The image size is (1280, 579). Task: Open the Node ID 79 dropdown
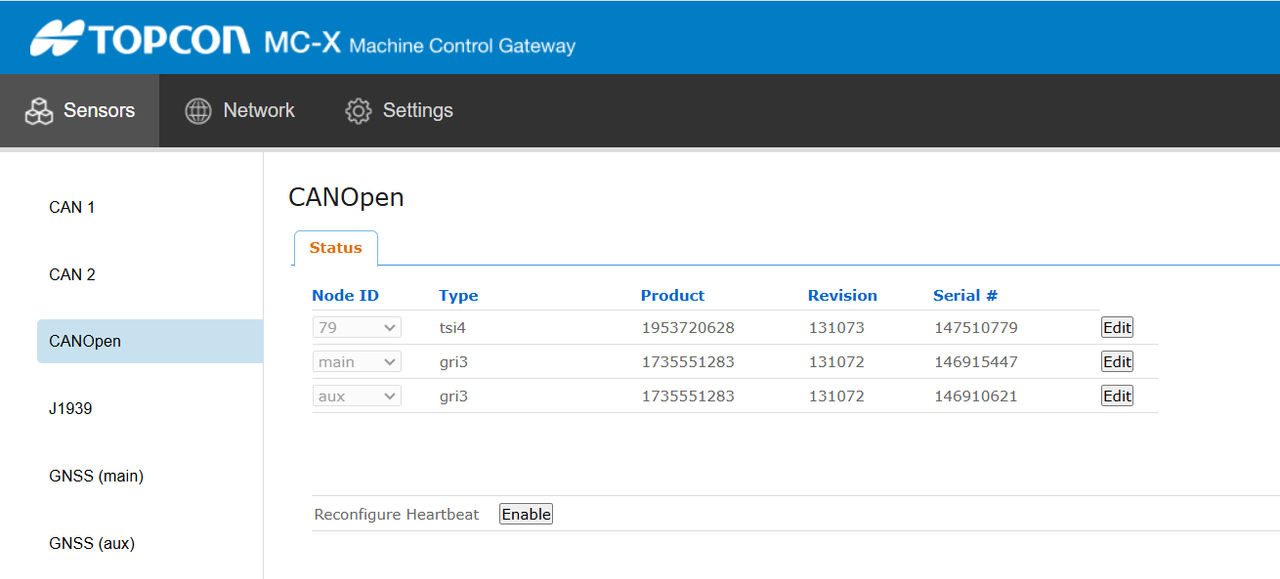coord(356,328)
